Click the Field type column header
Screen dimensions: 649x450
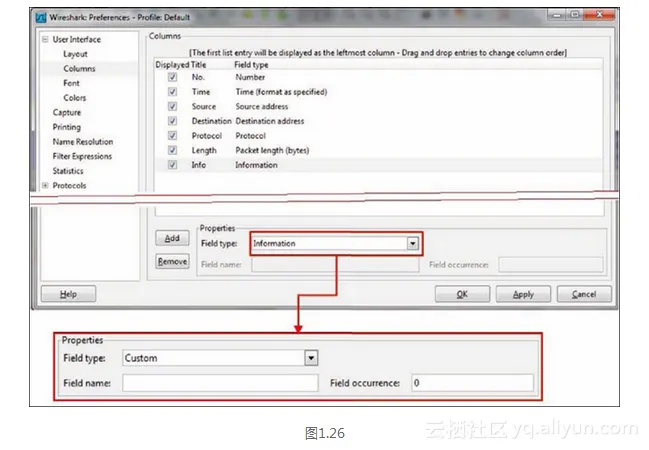coord(251,65)
